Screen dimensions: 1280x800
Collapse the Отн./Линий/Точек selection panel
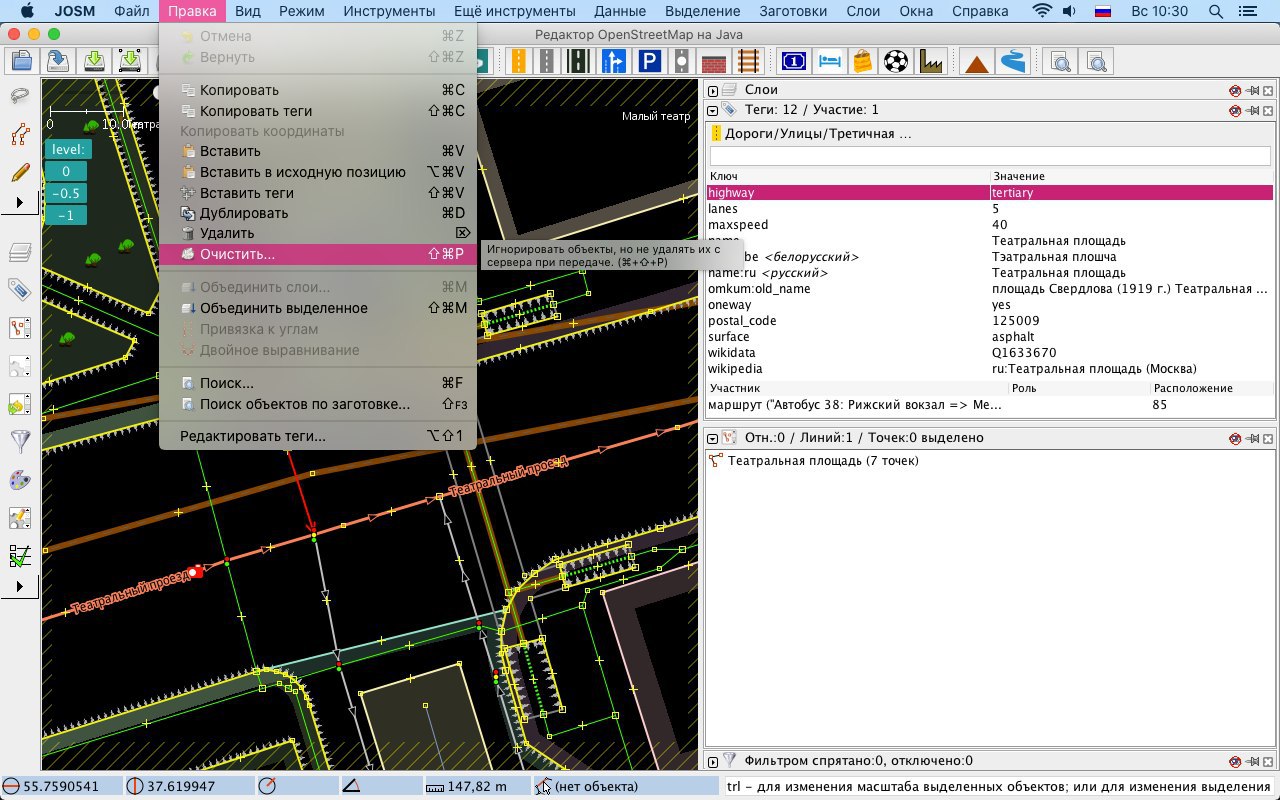(713, 439)
